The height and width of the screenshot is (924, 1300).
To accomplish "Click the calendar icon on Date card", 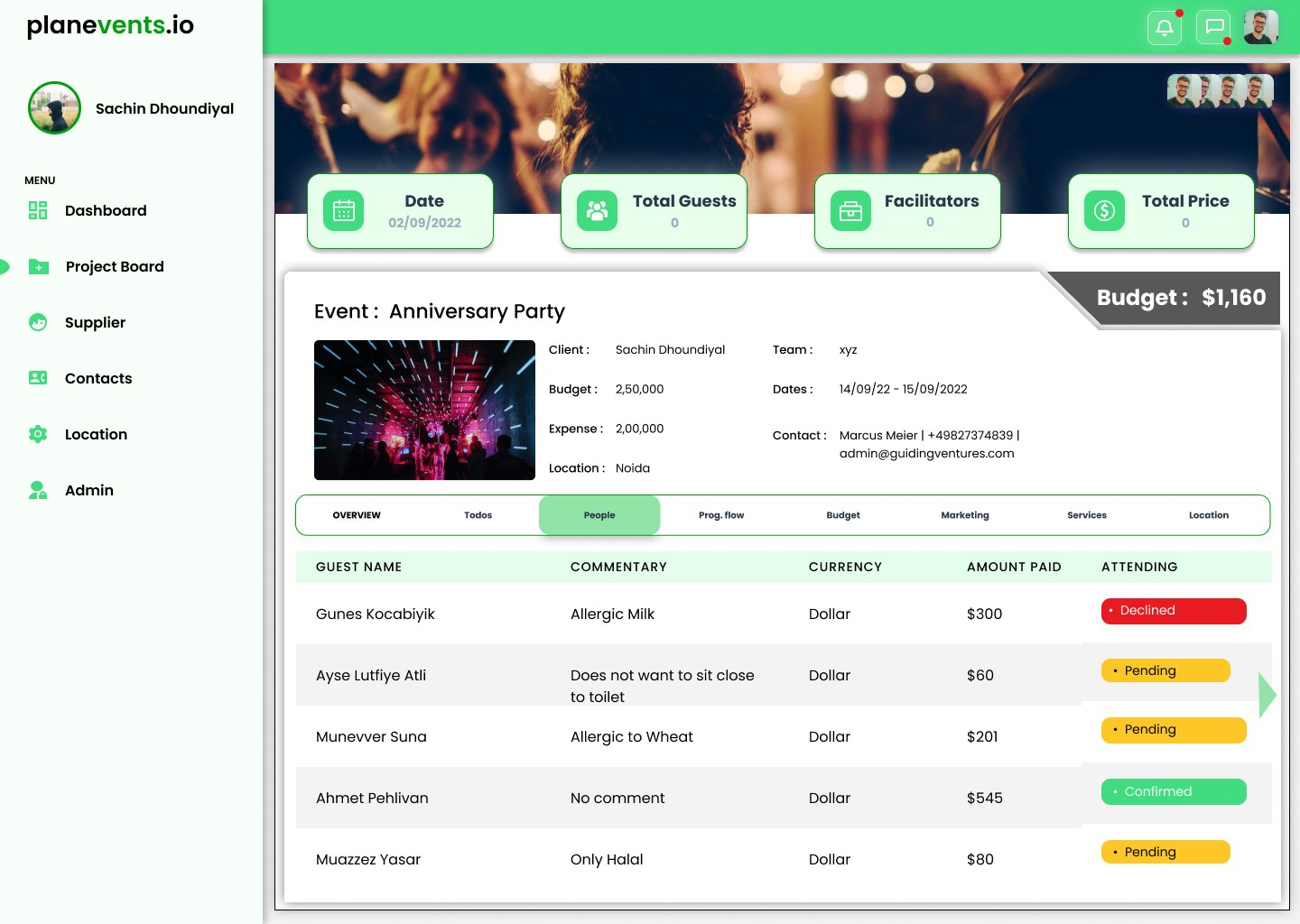I will [343, 211].
